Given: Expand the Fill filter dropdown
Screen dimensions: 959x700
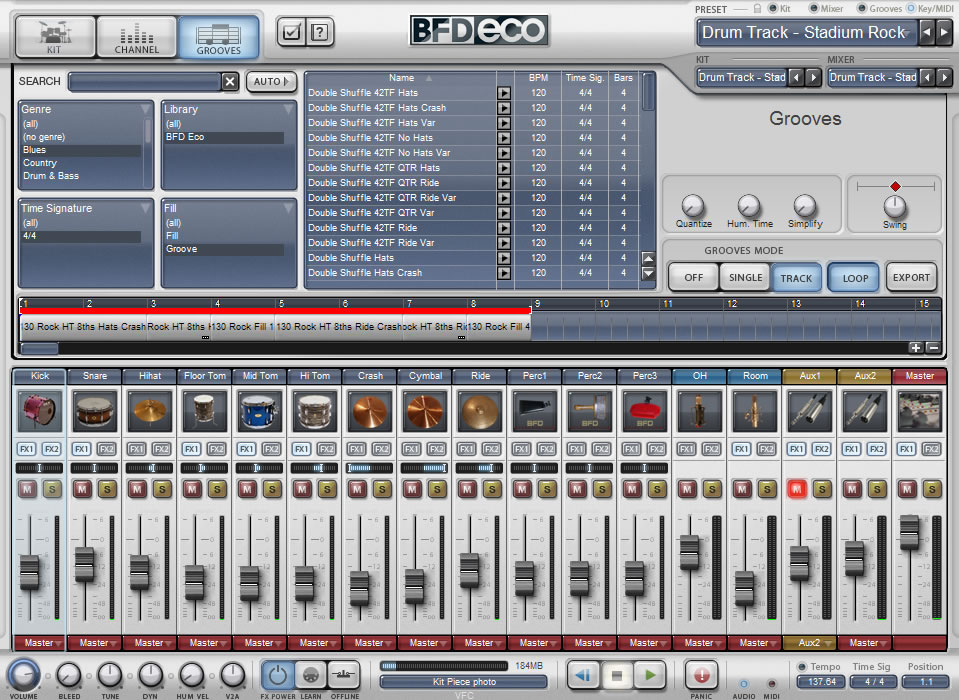Looking at the screenshot, I should [x=288, y=208].
